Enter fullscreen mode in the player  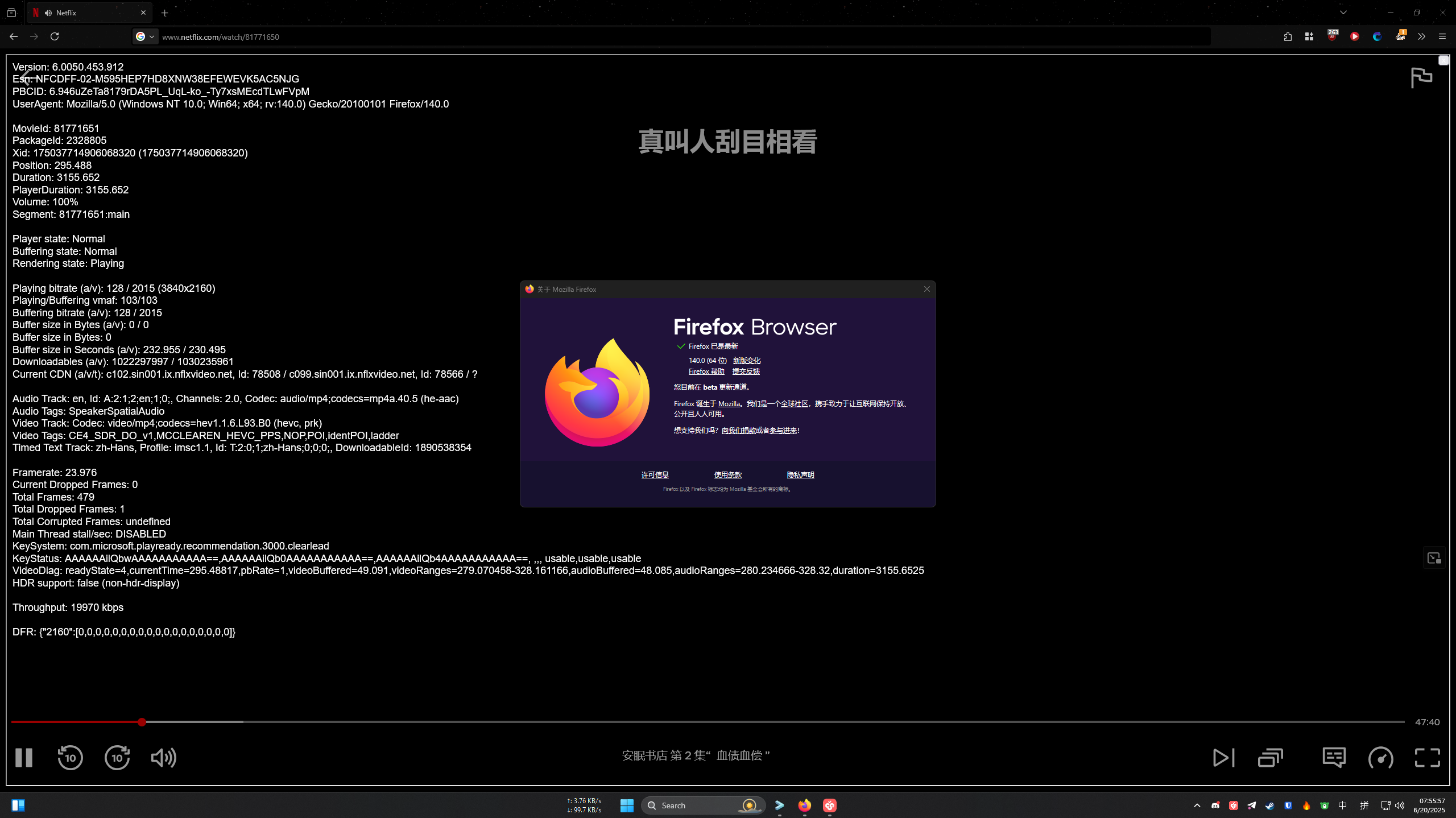coord(1428,758)
